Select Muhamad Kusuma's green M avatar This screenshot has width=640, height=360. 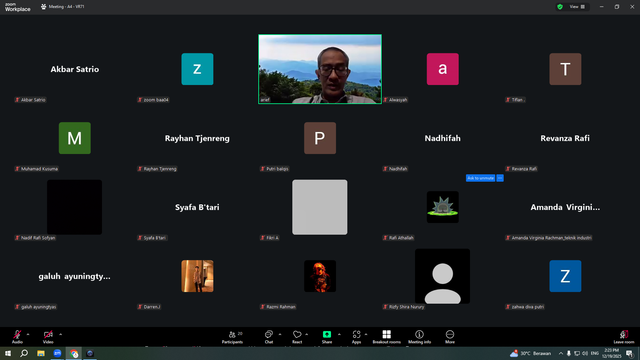[75, 138]
